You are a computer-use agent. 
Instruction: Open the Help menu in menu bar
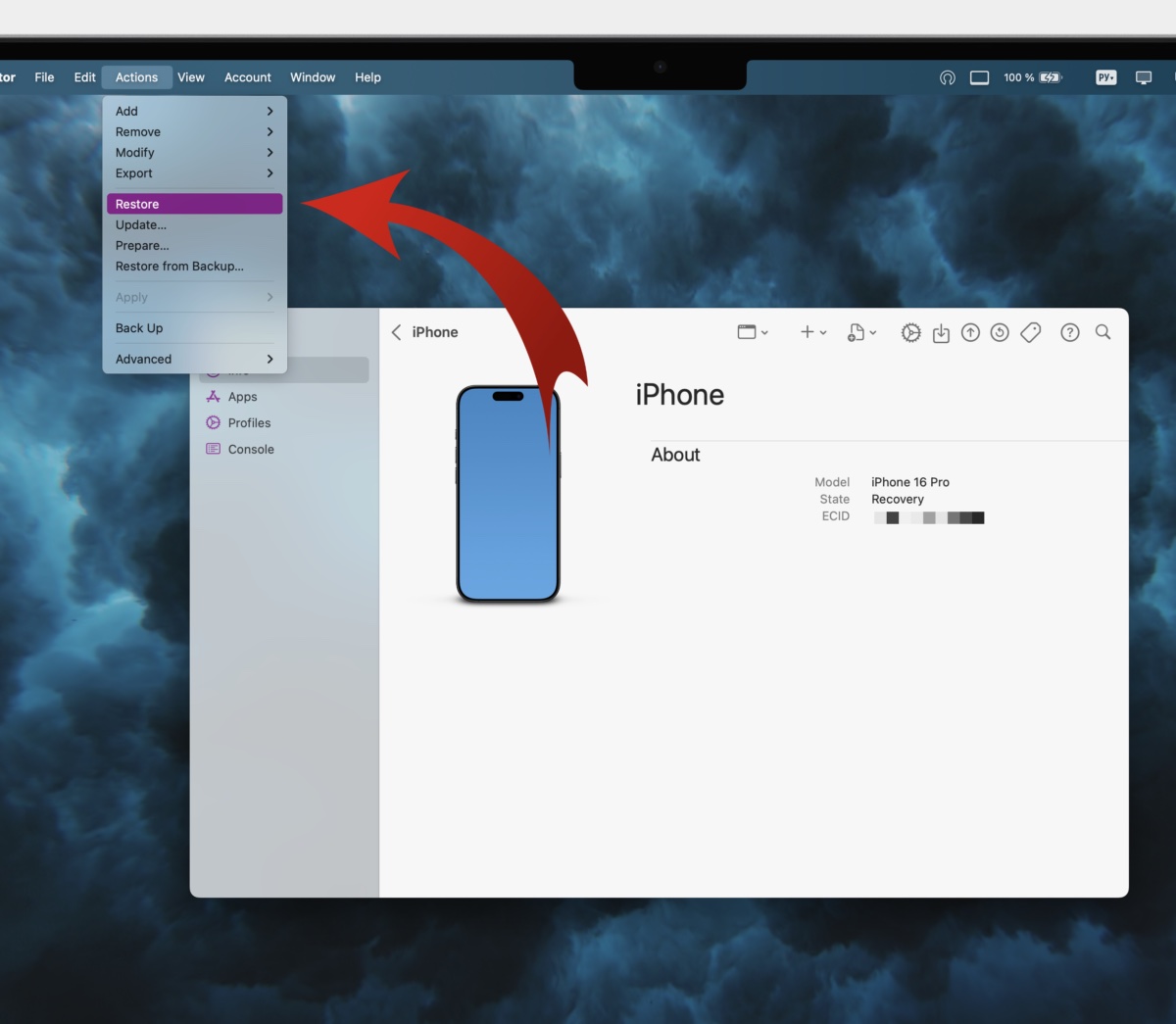tap(367, 77)
